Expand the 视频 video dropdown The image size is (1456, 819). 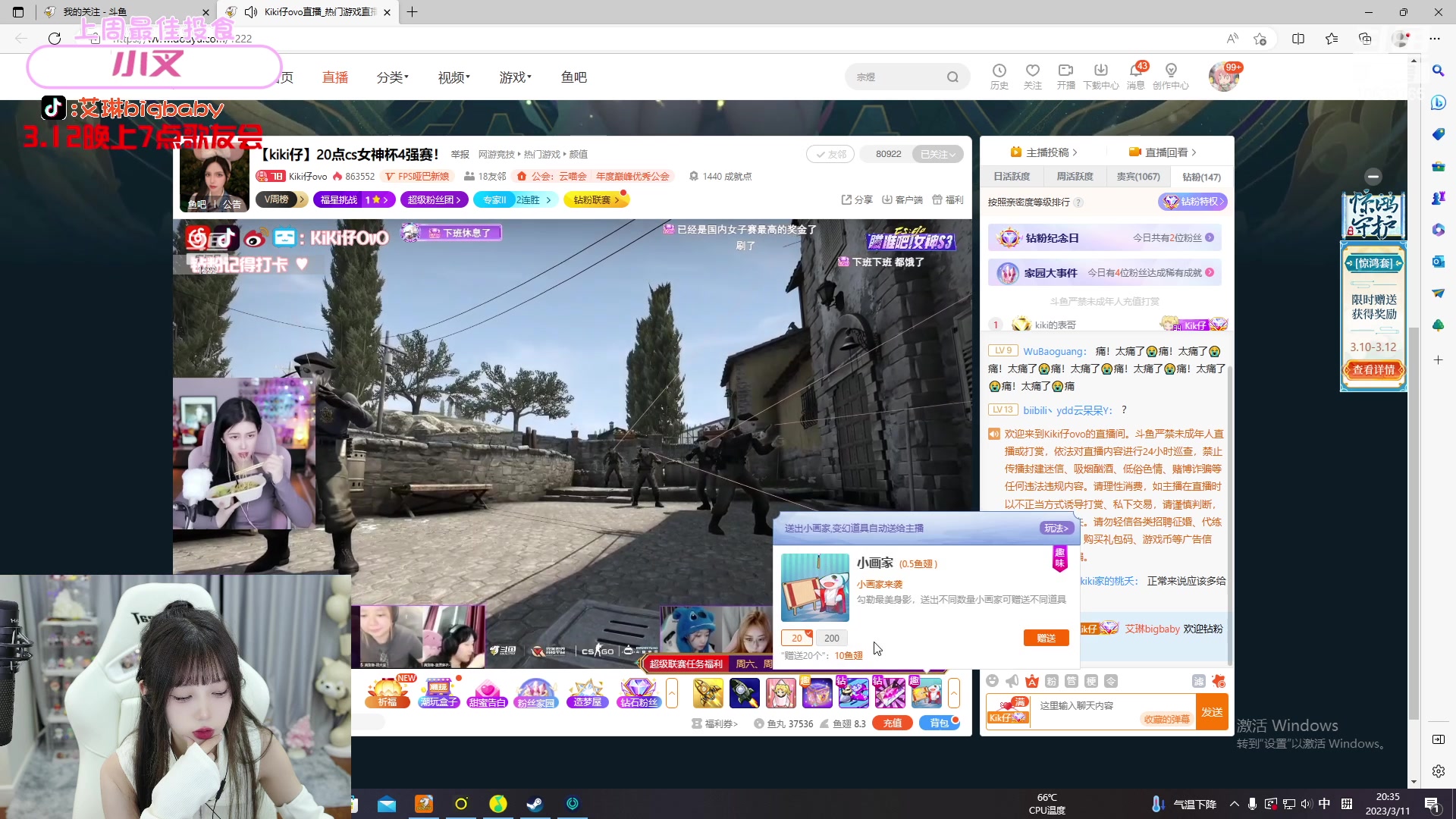pyautogui.click(x=454, y=77)
